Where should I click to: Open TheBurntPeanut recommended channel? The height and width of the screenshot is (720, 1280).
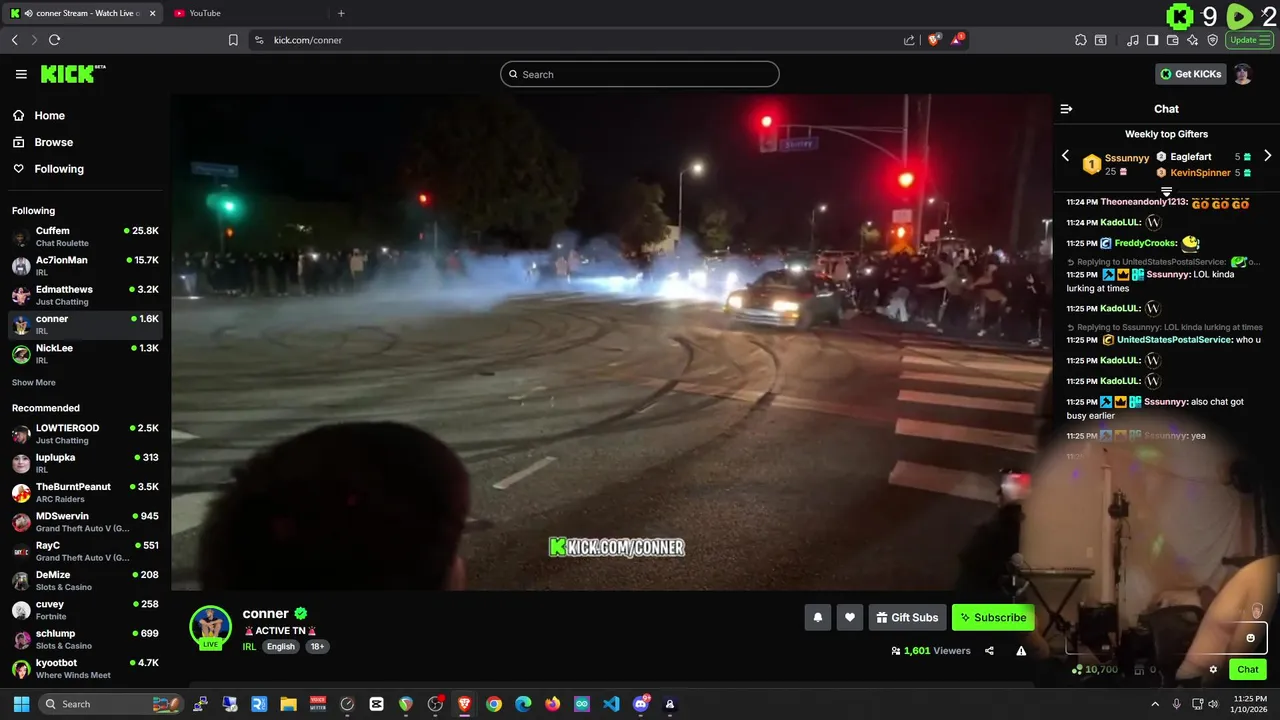(x=85, y=492)
